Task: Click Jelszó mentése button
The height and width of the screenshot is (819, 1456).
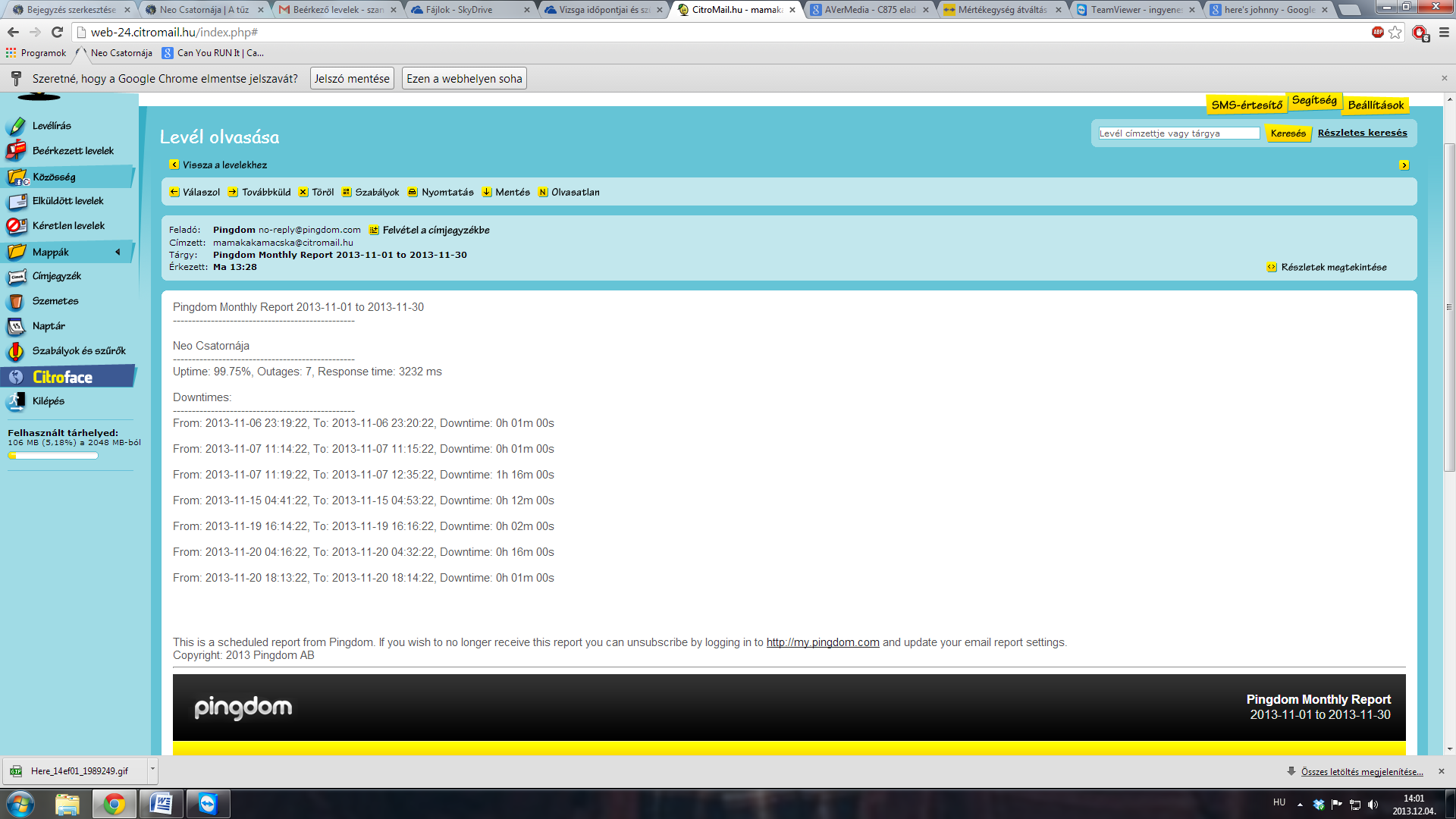Action: pos(352,79)
